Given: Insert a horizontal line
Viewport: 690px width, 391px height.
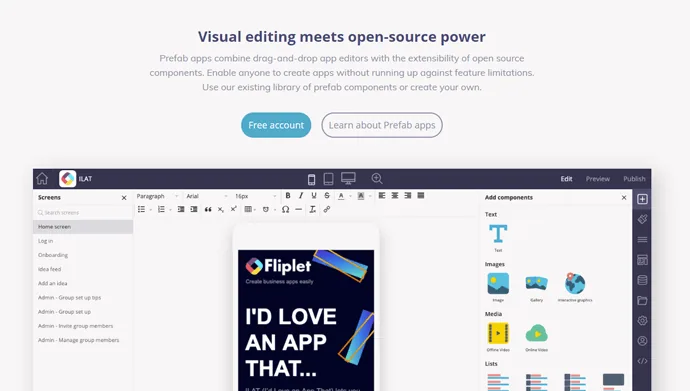Looking at the screenshot, I should pyautogui.click(x=298, y=209).
